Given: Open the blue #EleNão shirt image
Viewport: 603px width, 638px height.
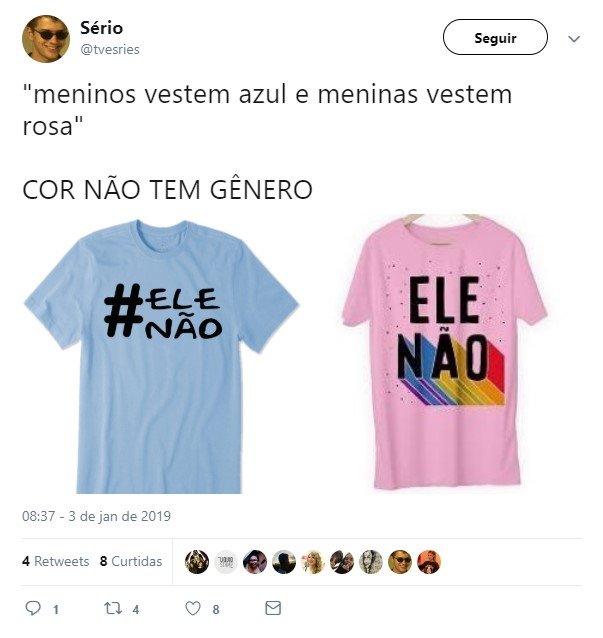Looking at the screenshot, I should 162,356.
